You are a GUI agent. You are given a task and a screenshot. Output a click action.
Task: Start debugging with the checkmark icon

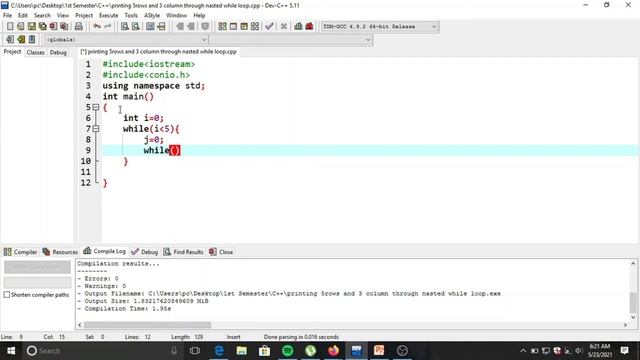tap(269, 27)
